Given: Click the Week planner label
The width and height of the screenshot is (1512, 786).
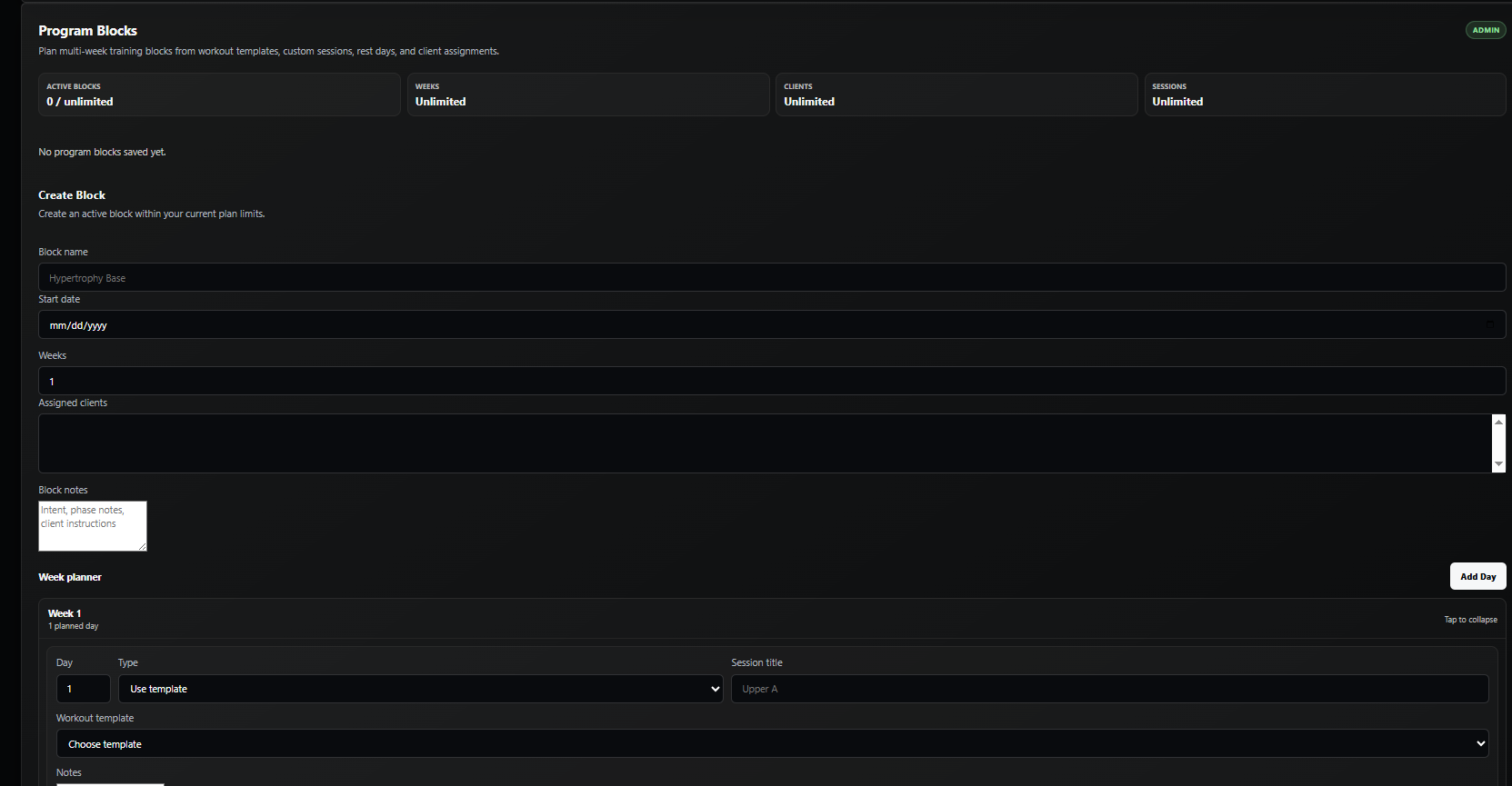Looking at the screenshot, I should point(70,577).
